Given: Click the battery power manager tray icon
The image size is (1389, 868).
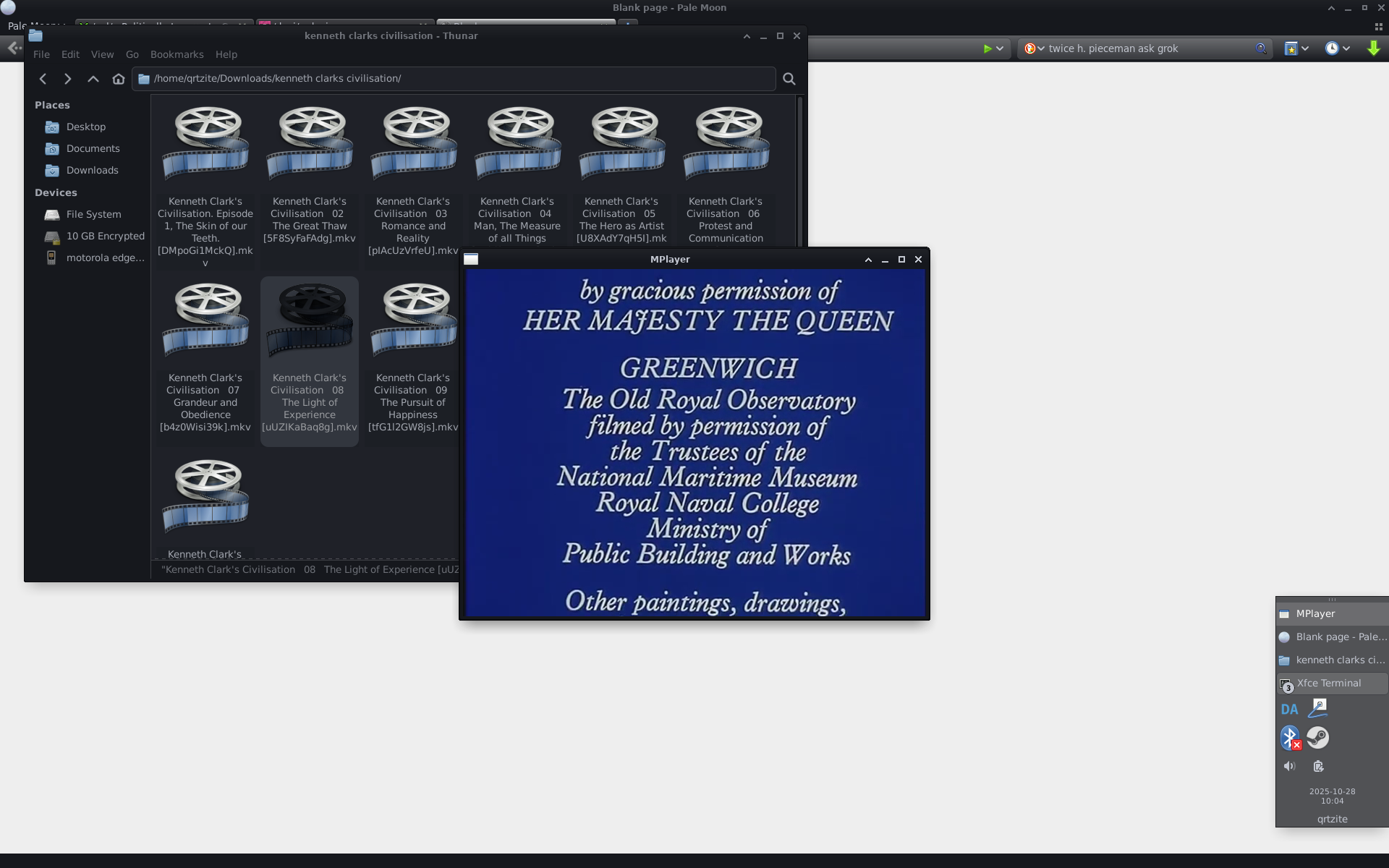Looking at the screenshot, I should click(1318, 766).
